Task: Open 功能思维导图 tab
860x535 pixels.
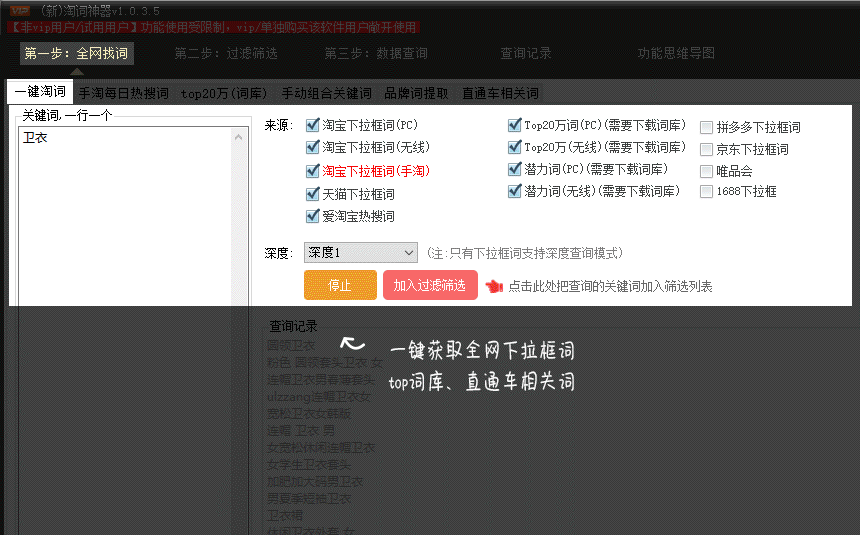Action: (676, 53)
